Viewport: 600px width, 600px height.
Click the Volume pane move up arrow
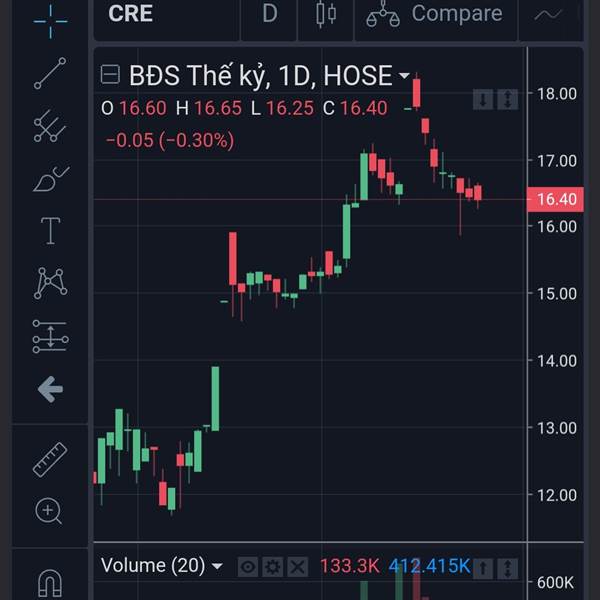tap(483, 569)
